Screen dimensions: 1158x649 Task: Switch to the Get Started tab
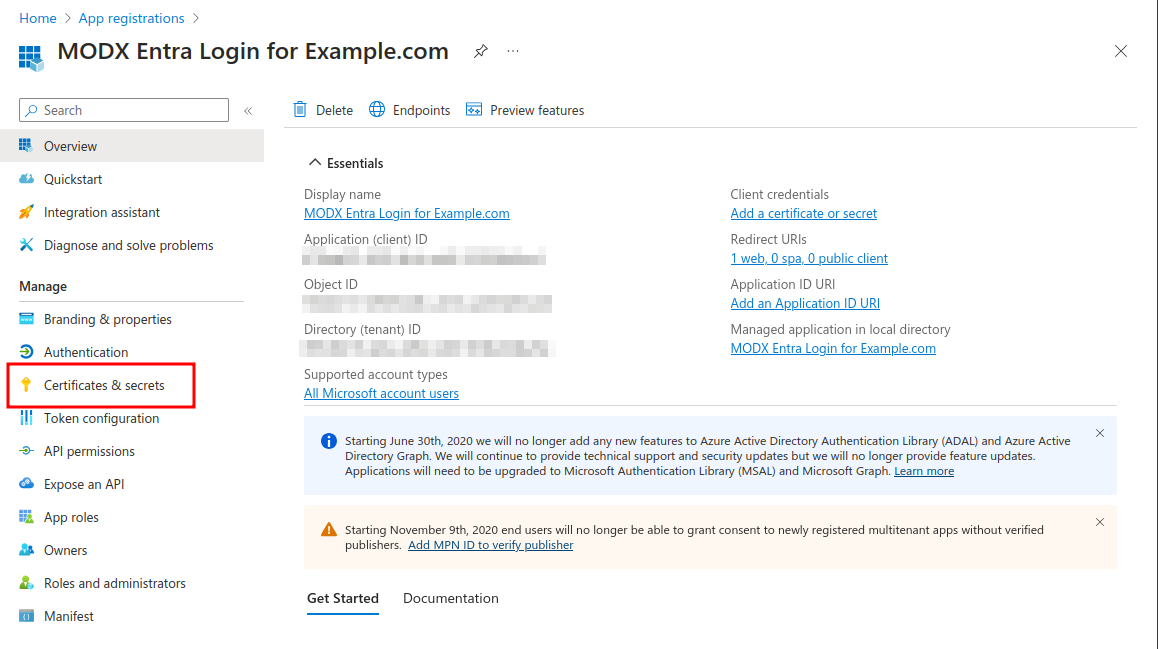point(343,599)
